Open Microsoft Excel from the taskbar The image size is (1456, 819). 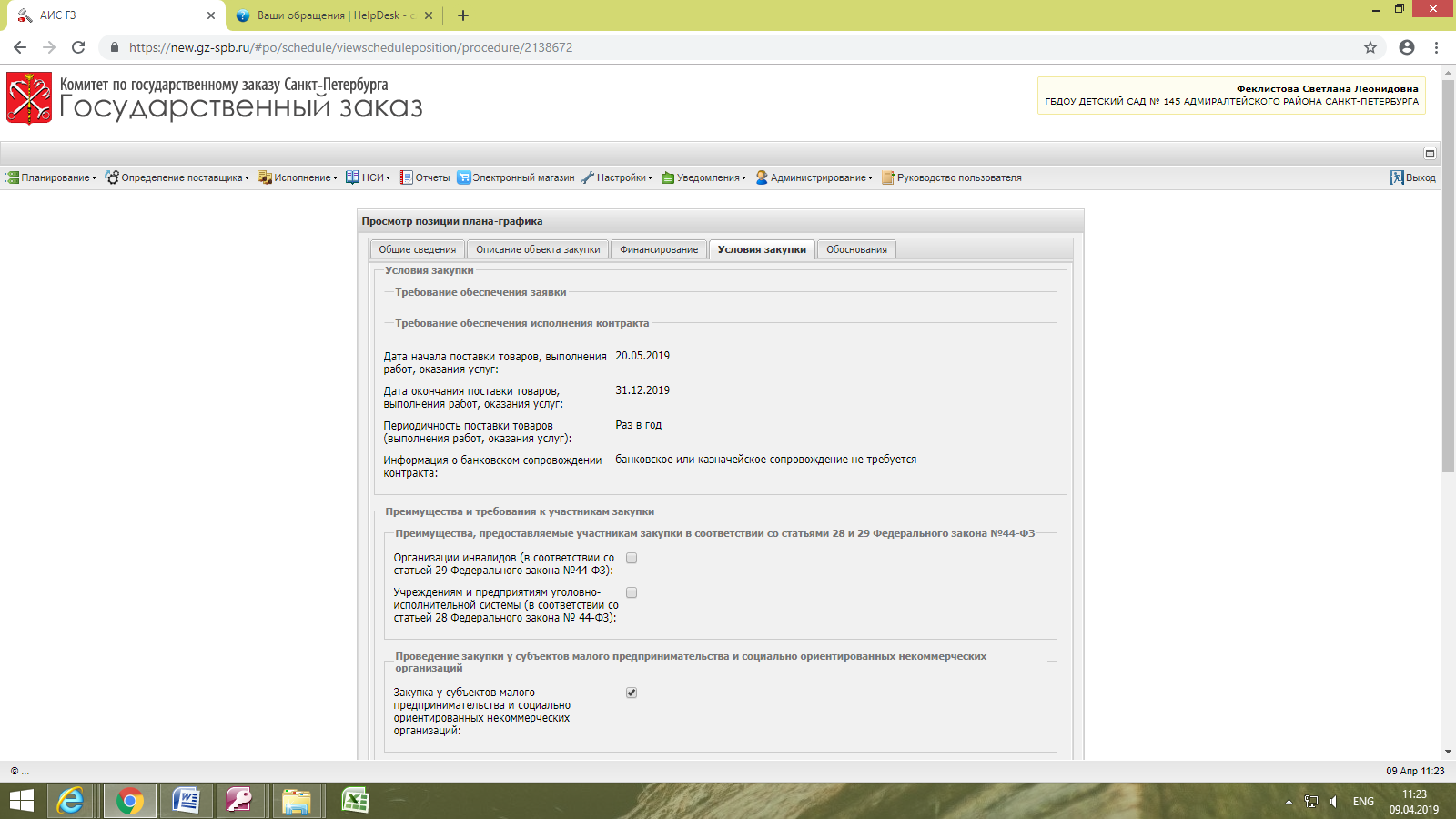pyautogui.click(x=355, y=801)
